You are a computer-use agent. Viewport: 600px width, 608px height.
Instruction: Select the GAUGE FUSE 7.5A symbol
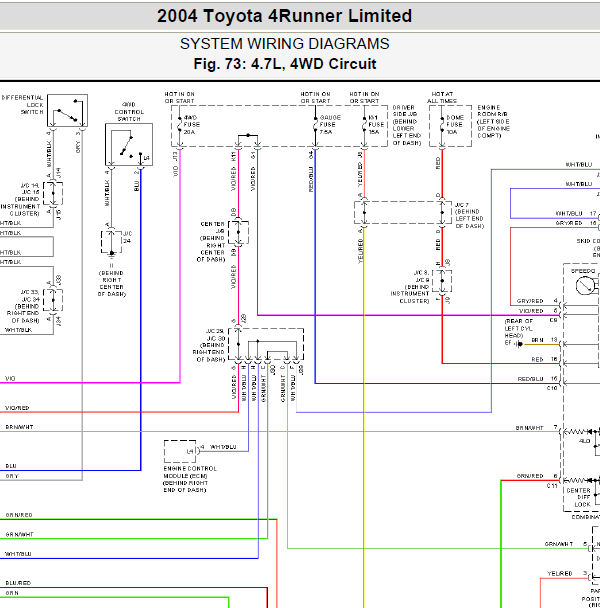click(x=315, y=124)
